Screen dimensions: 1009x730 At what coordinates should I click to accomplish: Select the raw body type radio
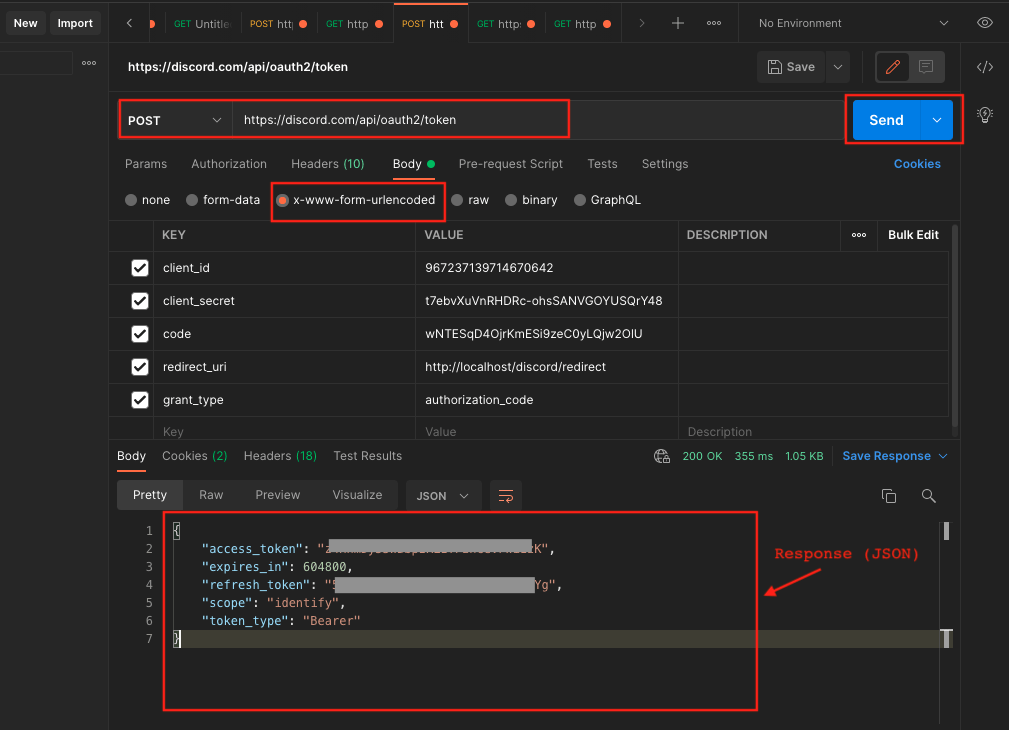[457, 200]
